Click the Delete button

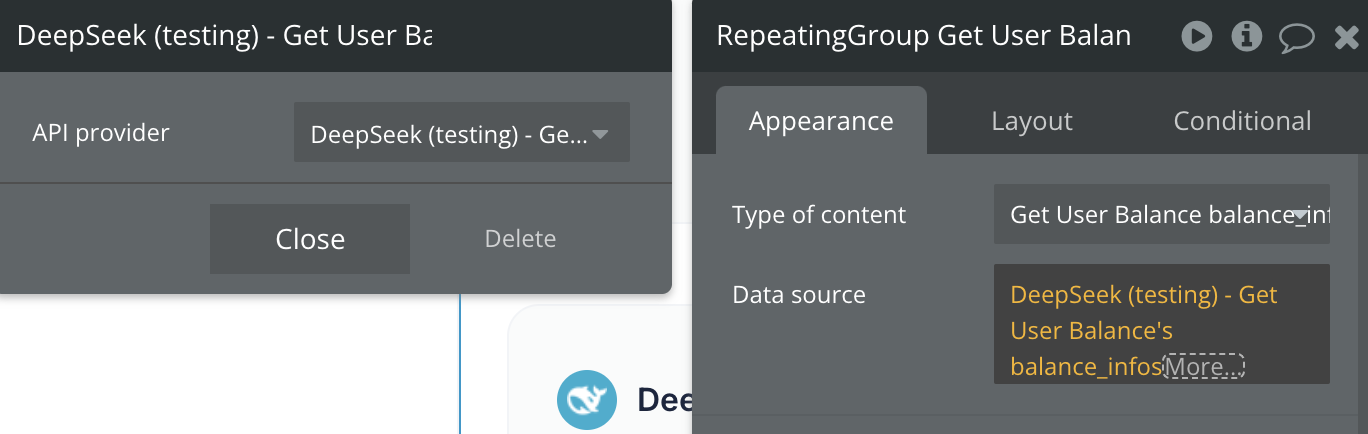[520, 239]
